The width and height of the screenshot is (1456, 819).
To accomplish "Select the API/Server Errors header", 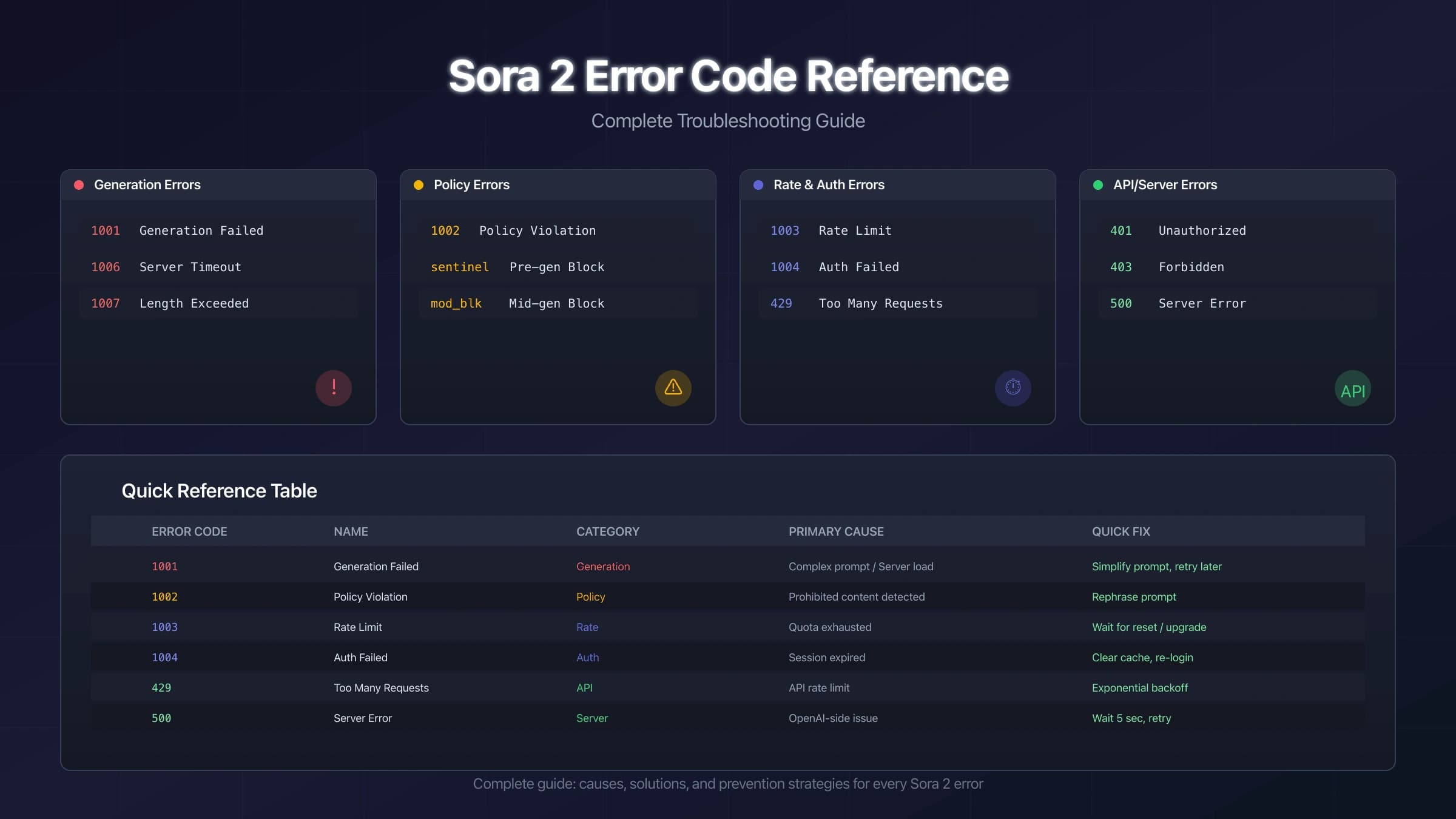I will point(1238,185).
